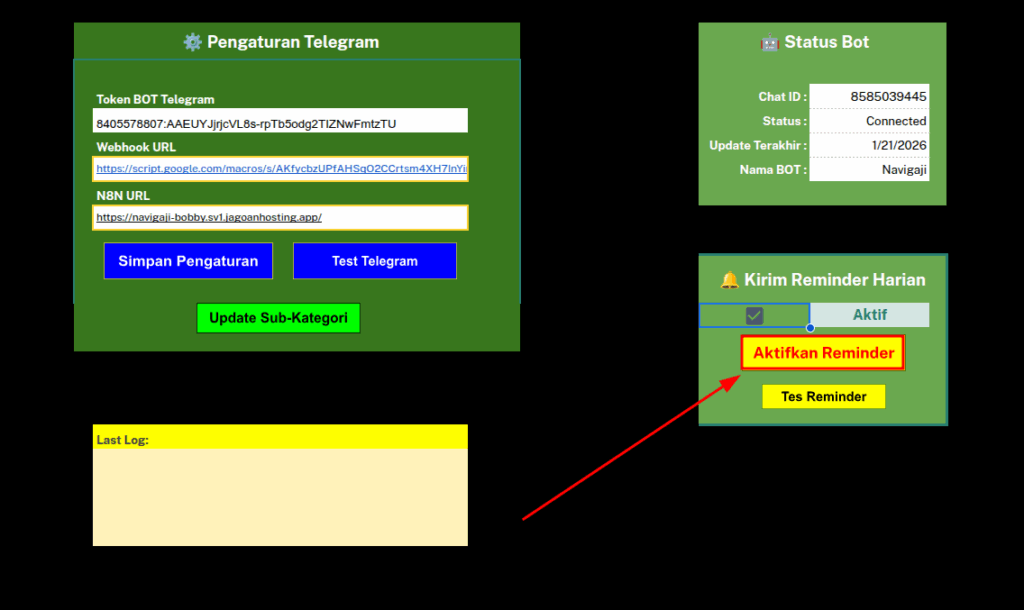
Task: Toggle the daily reminder checkbox
Action: [x=754, y=315]
